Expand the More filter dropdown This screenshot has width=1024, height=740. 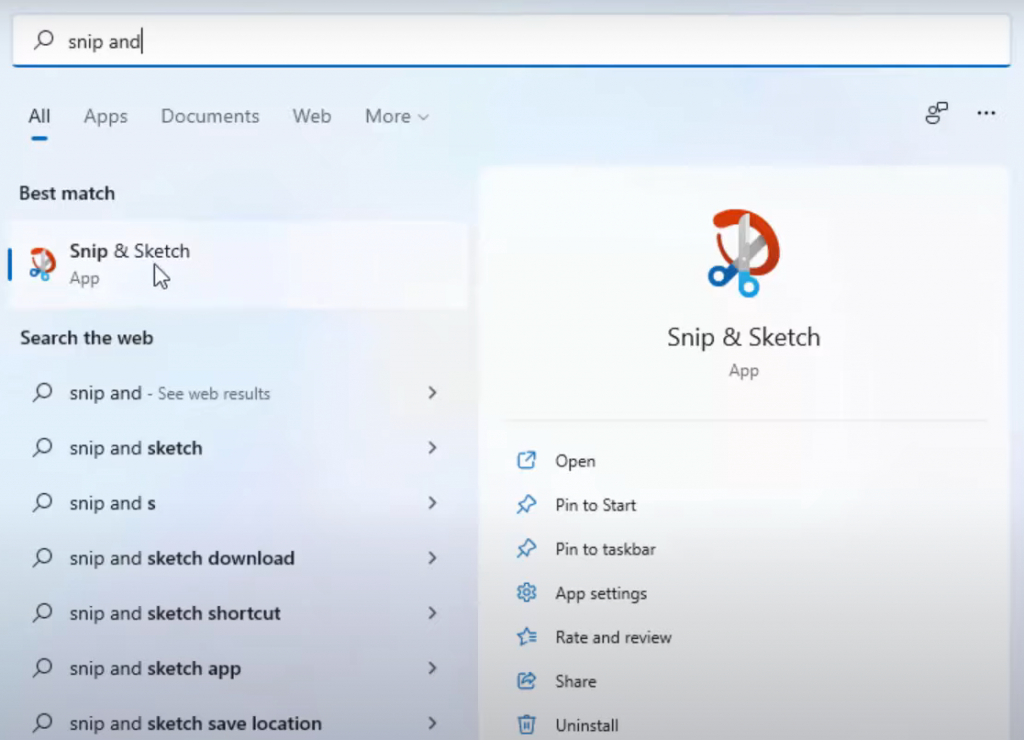tap(396, 117)
